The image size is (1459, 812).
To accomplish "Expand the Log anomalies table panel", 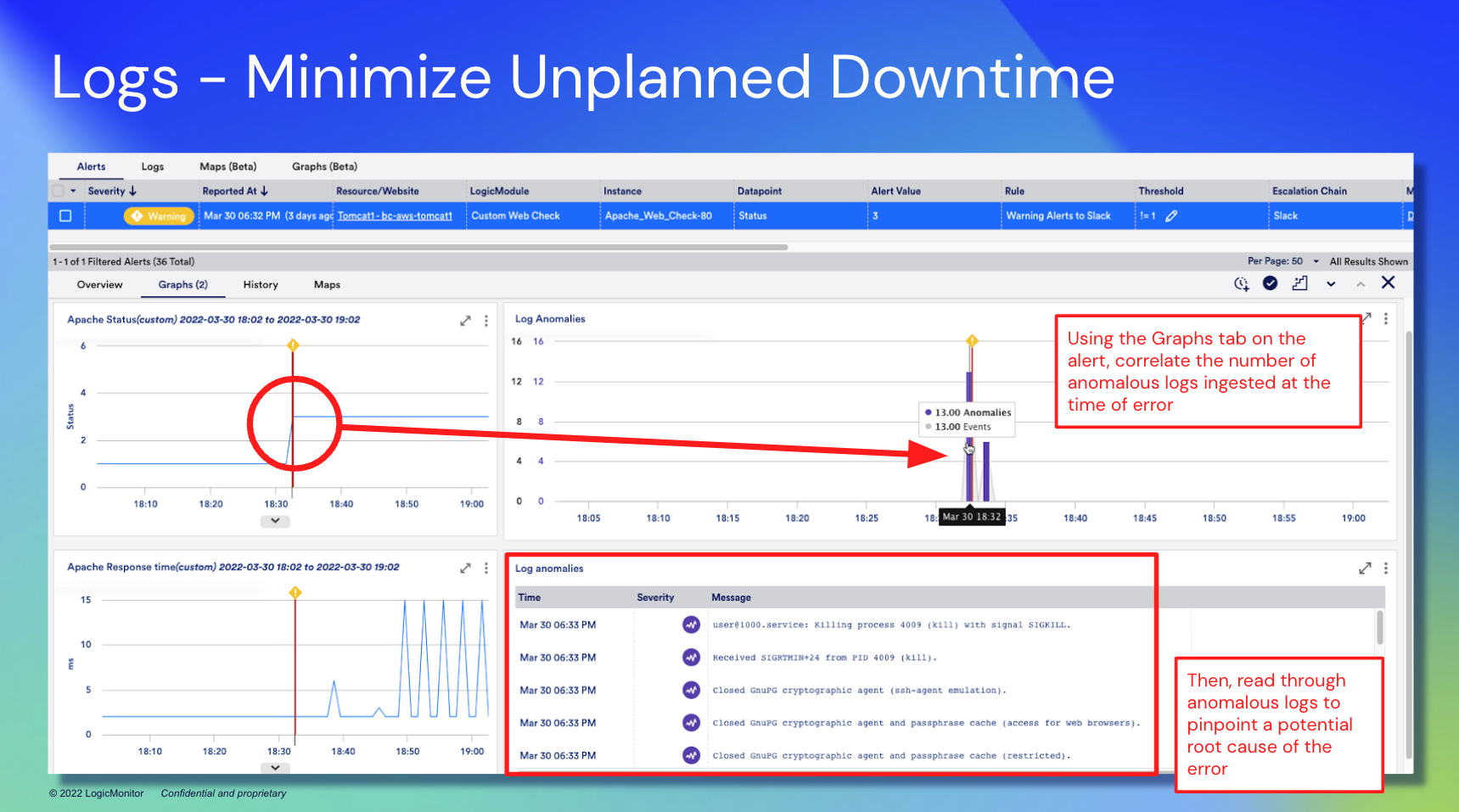I will (x=1365, y=568).
